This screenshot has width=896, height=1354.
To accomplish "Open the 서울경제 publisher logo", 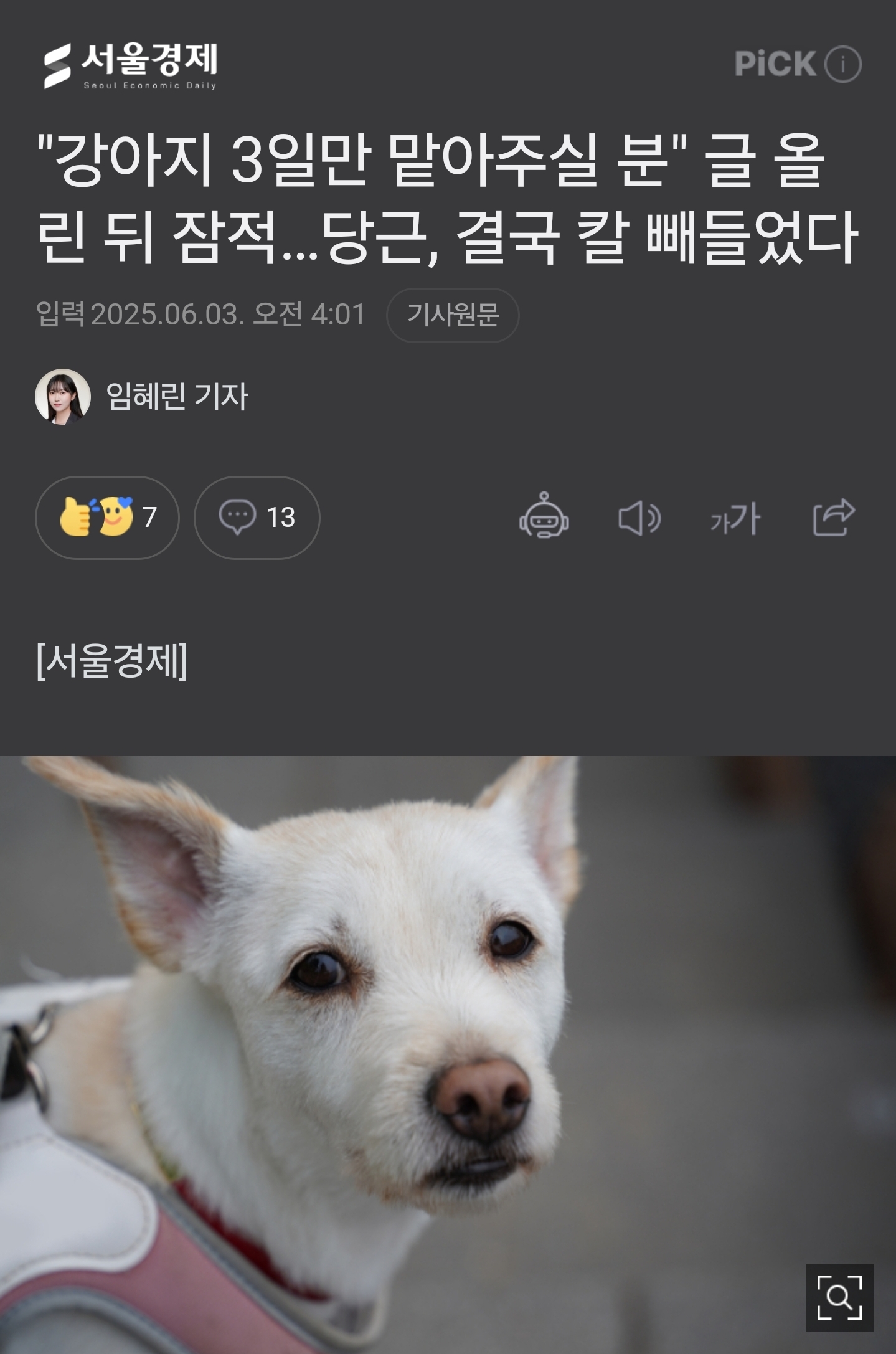I will click(x=130, y=66).
